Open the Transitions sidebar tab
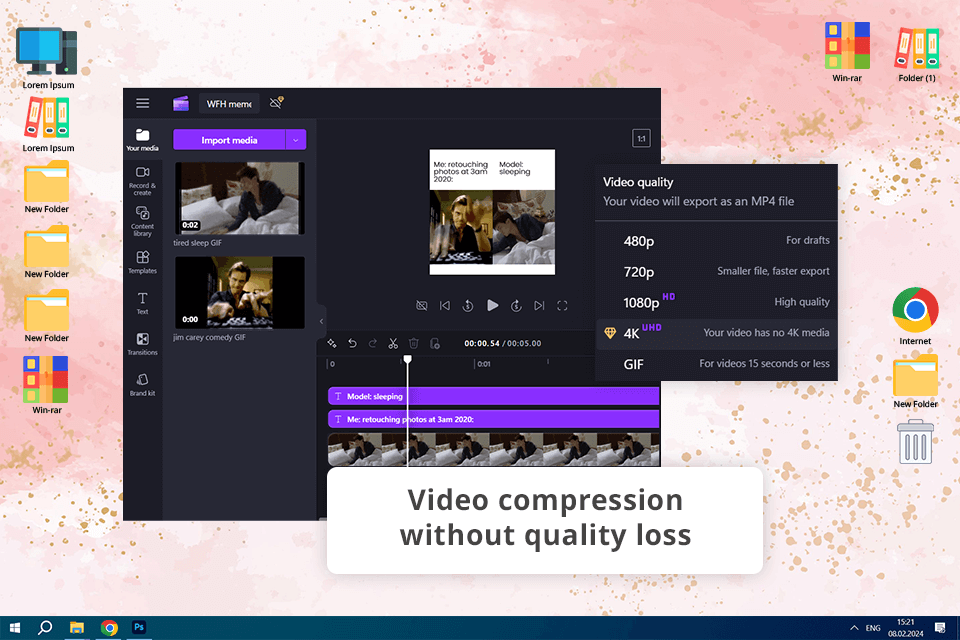960x640 pixels. pyautogui.click(x=143, y=344)
